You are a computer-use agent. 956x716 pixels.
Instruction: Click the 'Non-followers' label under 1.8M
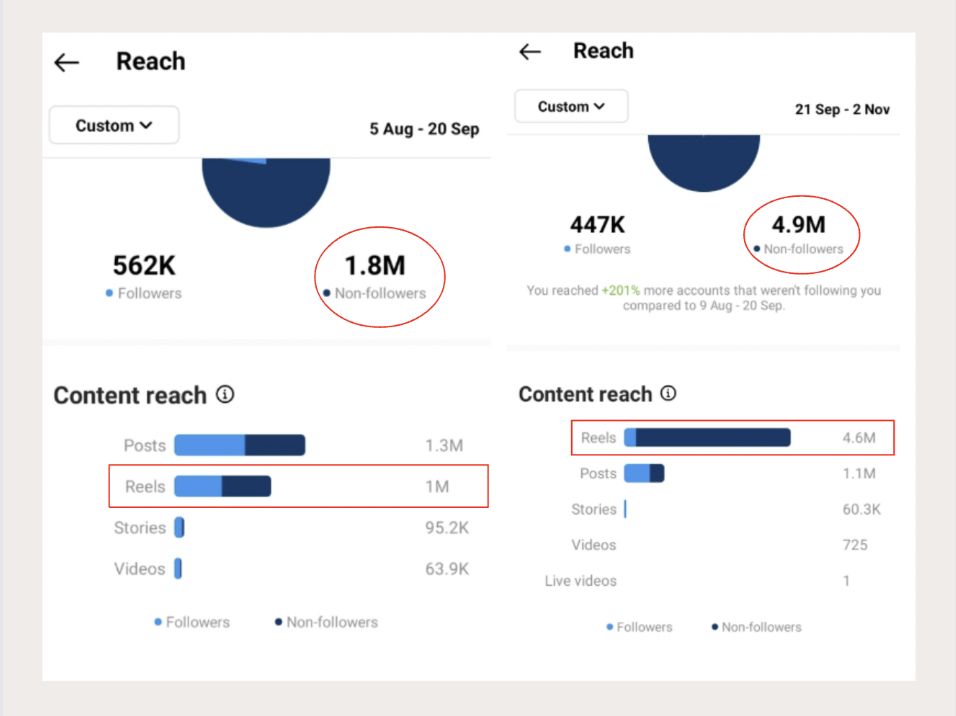click(x=374, y=293)
